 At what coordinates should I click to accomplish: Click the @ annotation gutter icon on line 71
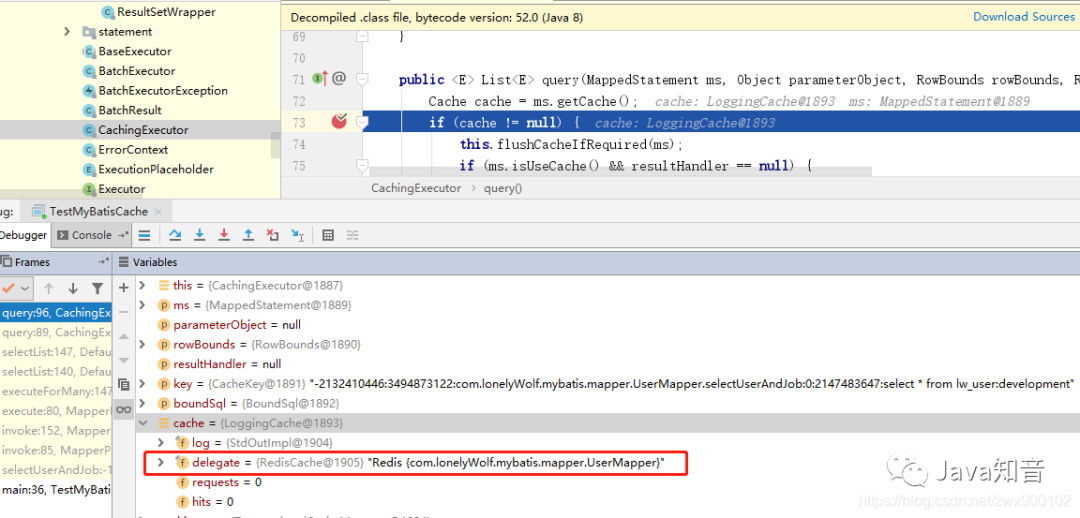tap(338, 79)
